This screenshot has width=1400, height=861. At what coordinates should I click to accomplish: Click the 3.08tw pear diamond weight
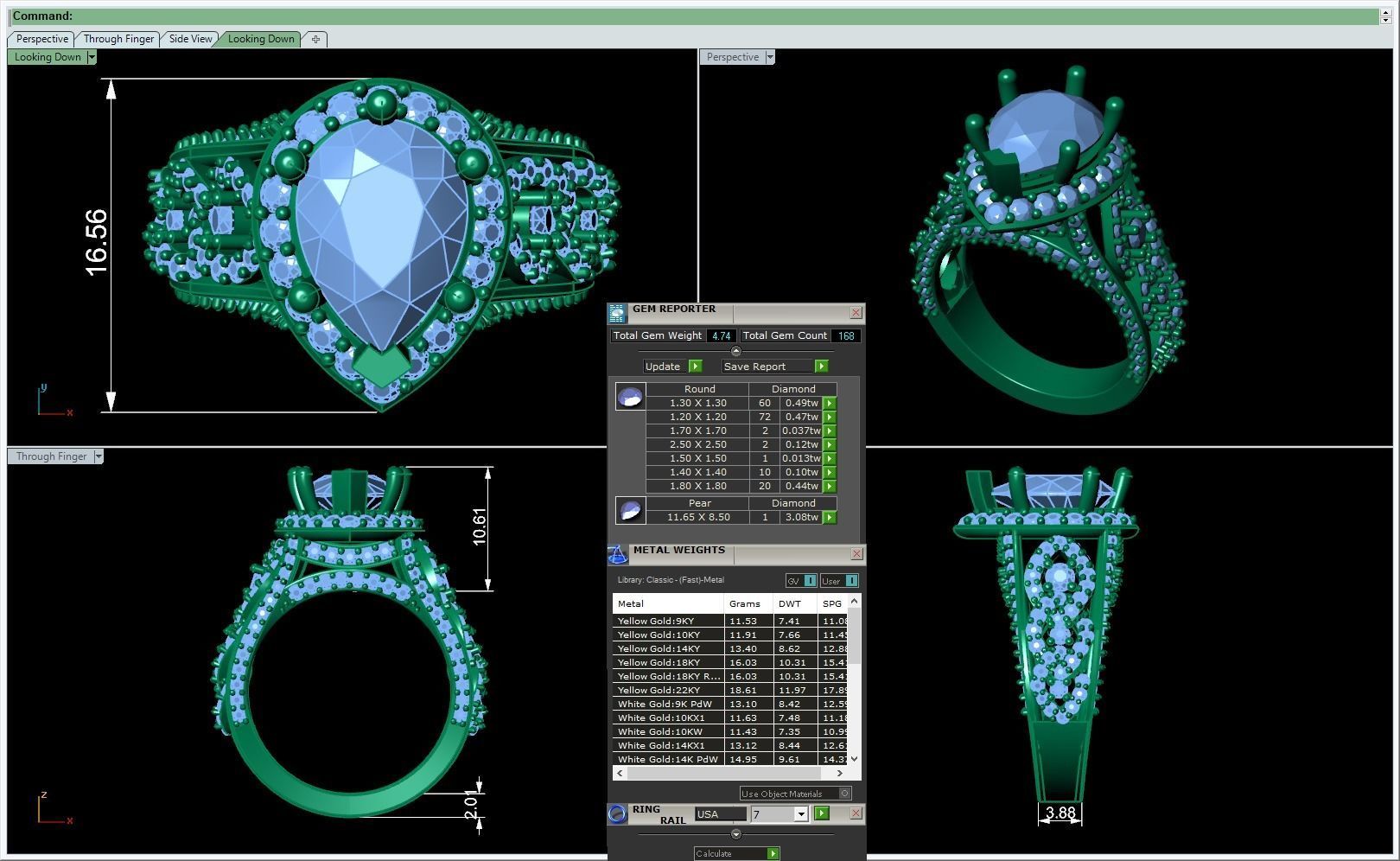pyautogui.click(x=801, y=517)
